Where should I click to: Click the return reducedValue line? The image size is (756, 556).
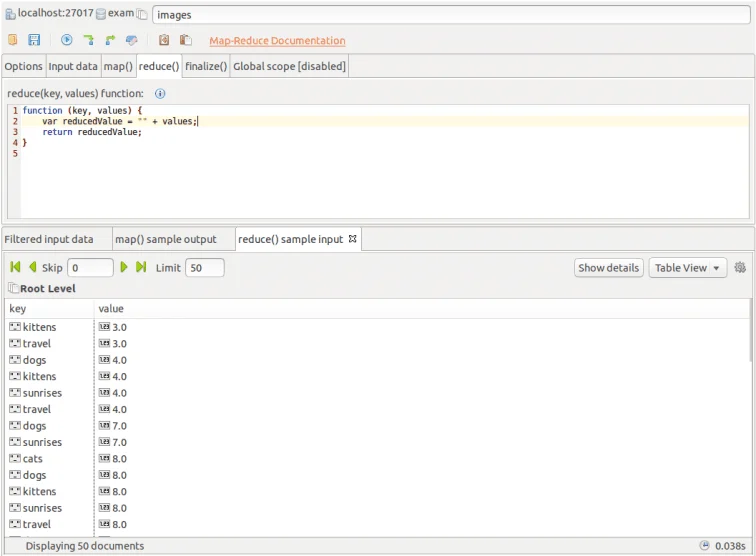coord(92,132)
